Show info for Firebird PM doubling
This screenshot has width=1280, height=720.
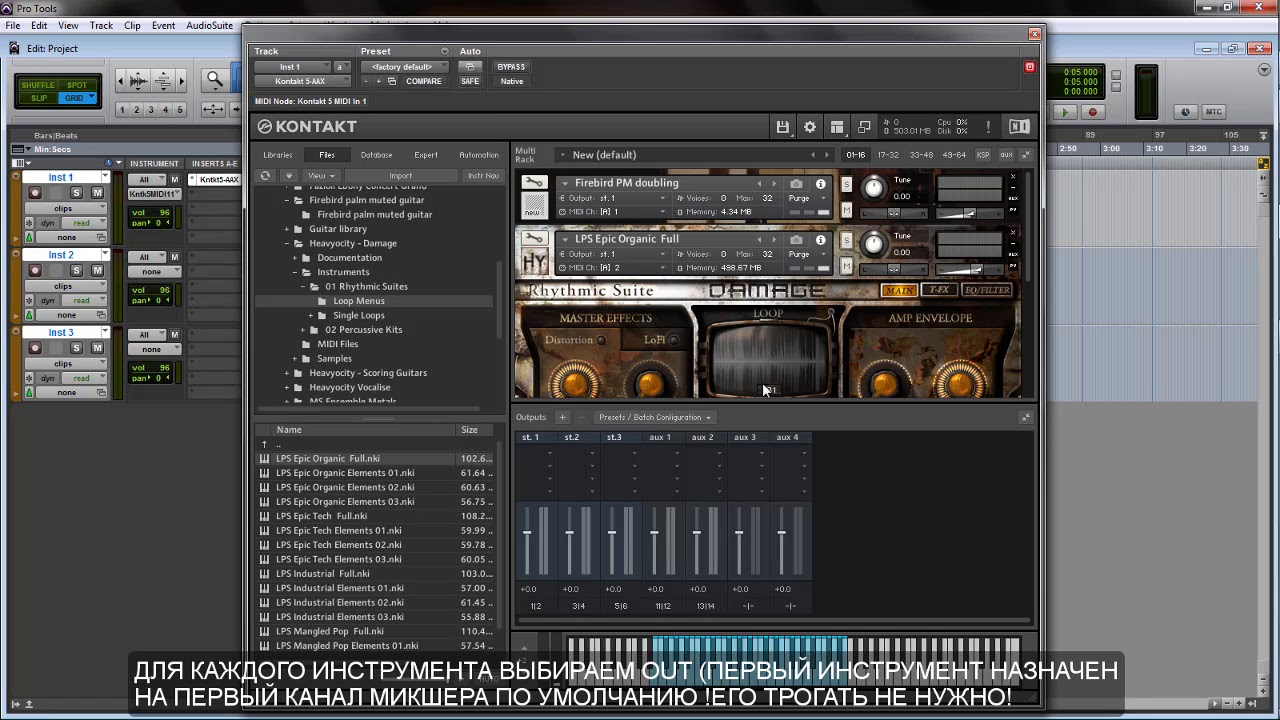[820, 184]
